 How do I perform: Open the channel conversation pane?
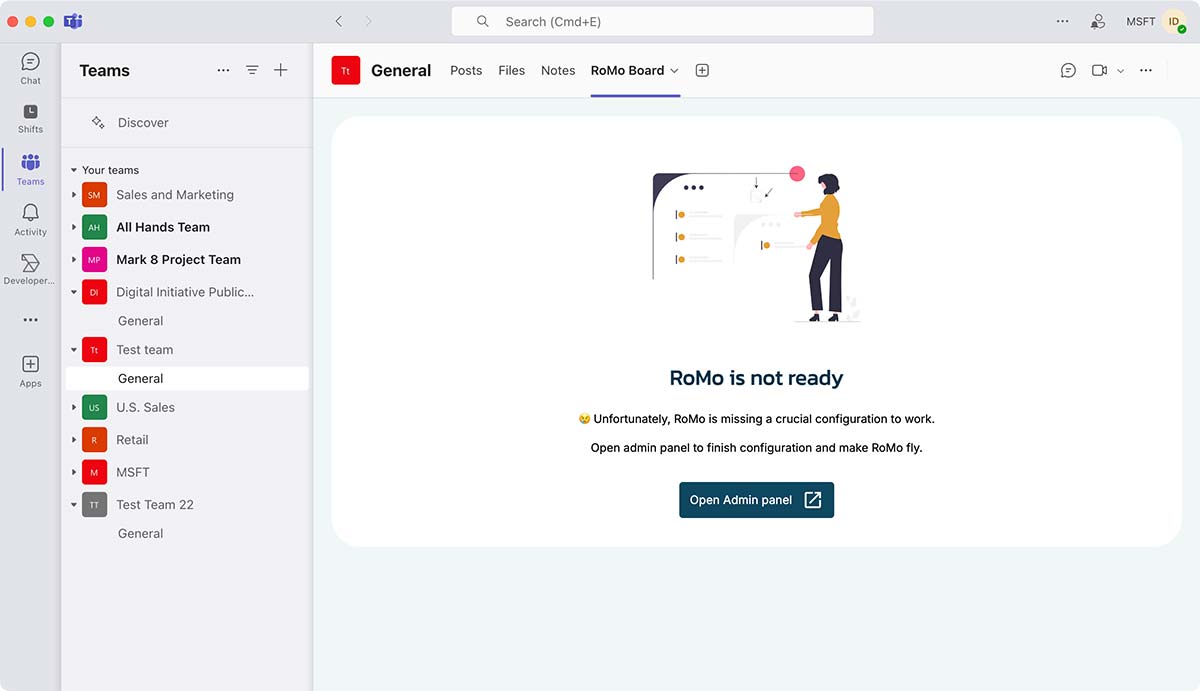1068,70
